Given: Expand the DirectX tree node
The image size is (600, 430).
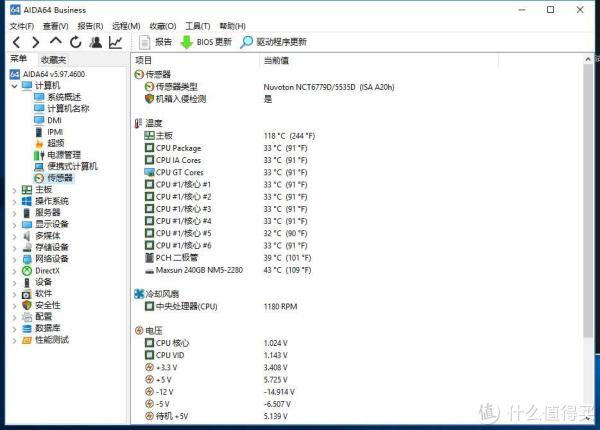Looking at the screenshot, I should [x=15, y=271].
